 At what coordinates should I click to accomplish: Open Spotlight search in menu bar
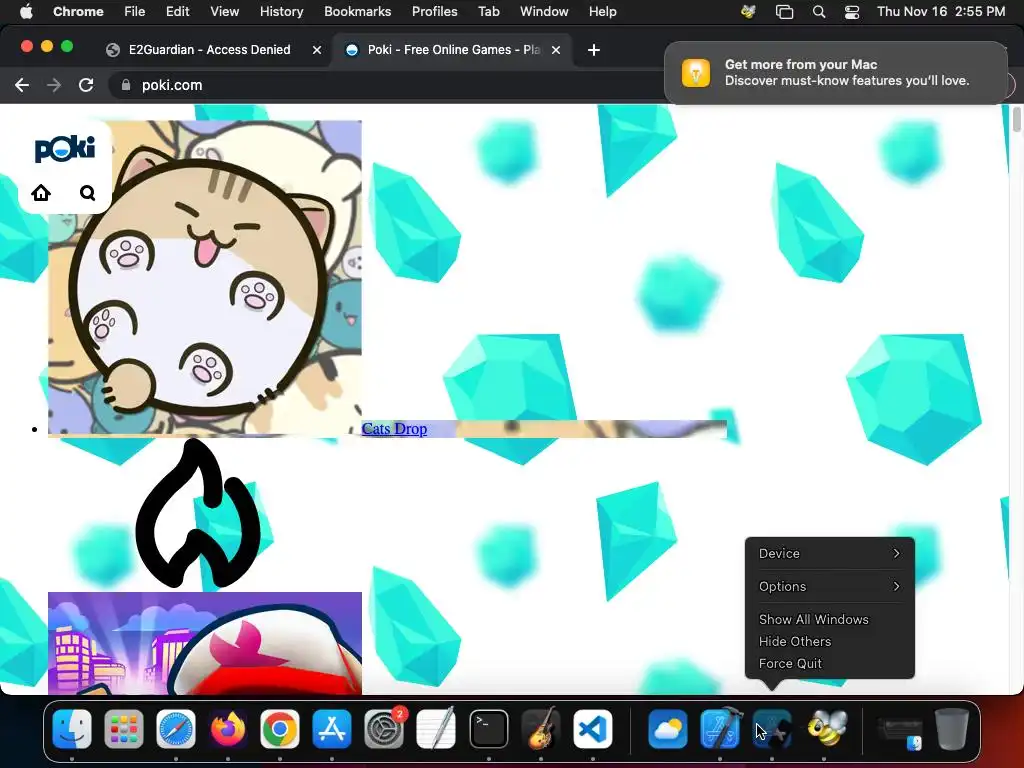[819, 12]
